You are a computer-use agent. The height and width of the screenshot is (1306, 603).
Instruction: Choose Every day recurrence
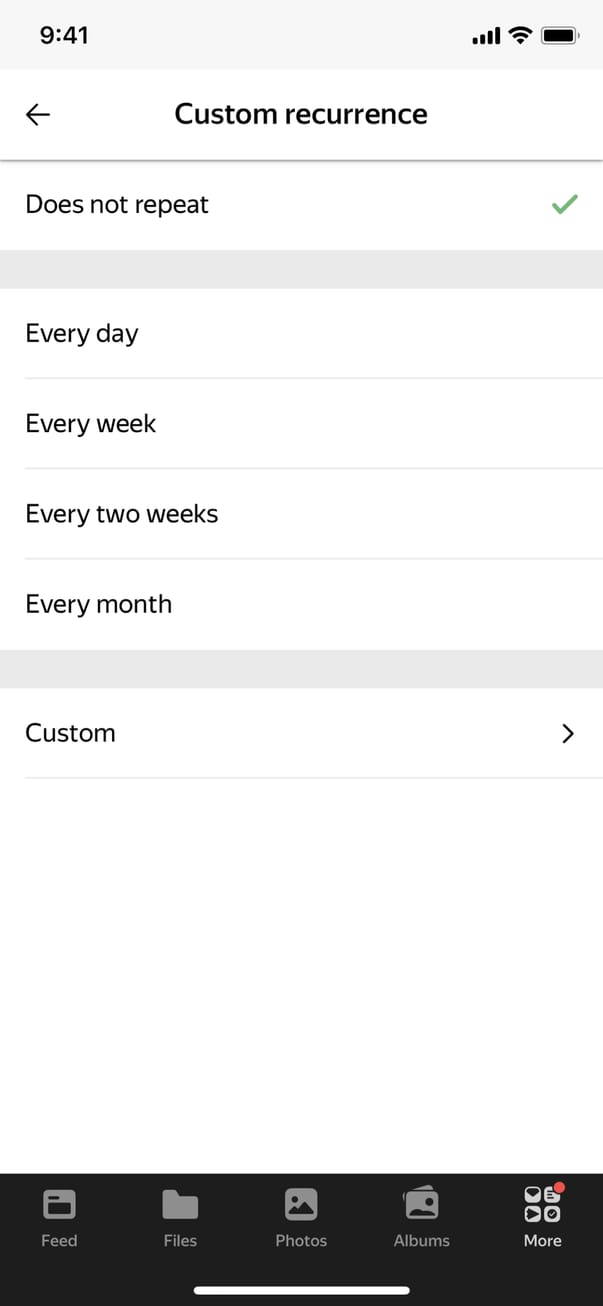82,334
